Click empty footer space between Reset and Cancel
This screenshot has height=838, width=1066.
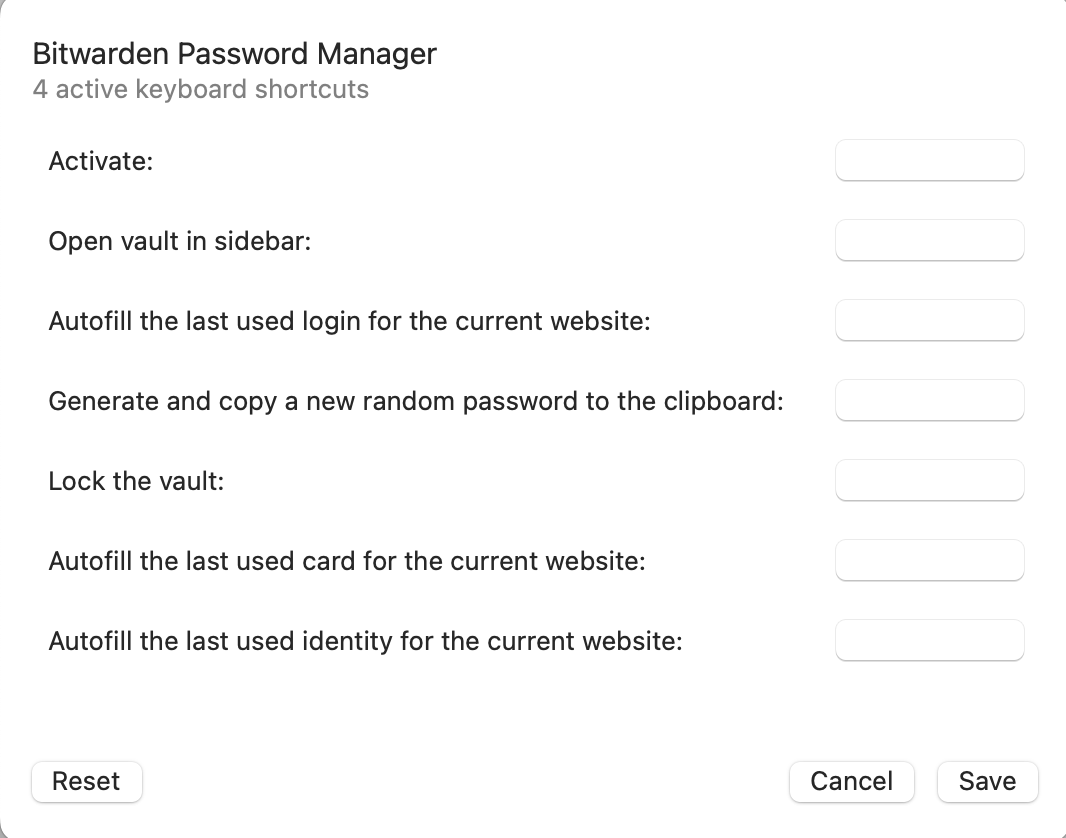[x=465, y=782]
